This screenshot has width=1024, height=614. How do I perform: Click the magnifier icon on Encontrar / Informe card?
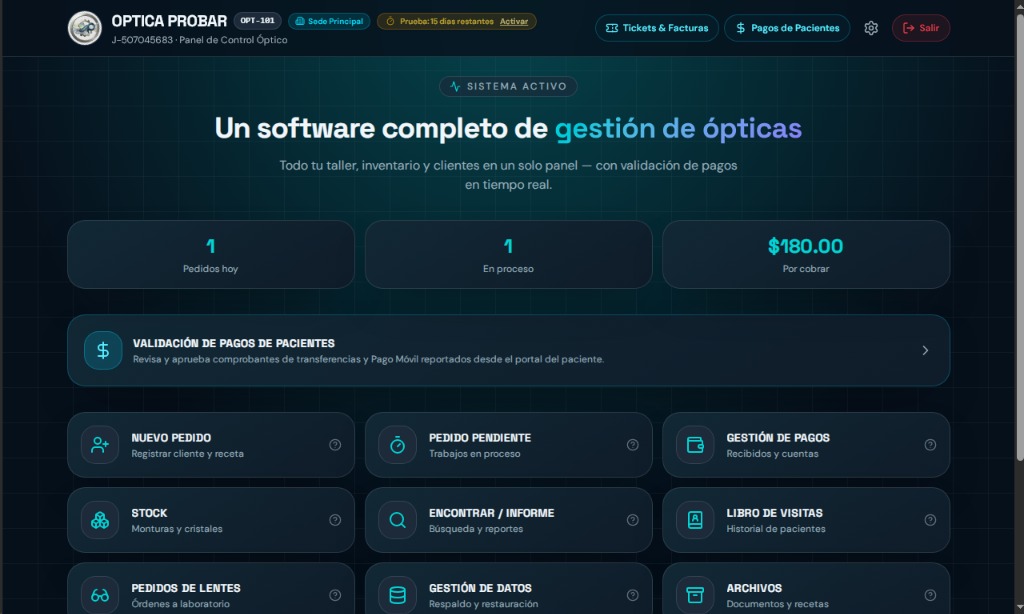397,520
